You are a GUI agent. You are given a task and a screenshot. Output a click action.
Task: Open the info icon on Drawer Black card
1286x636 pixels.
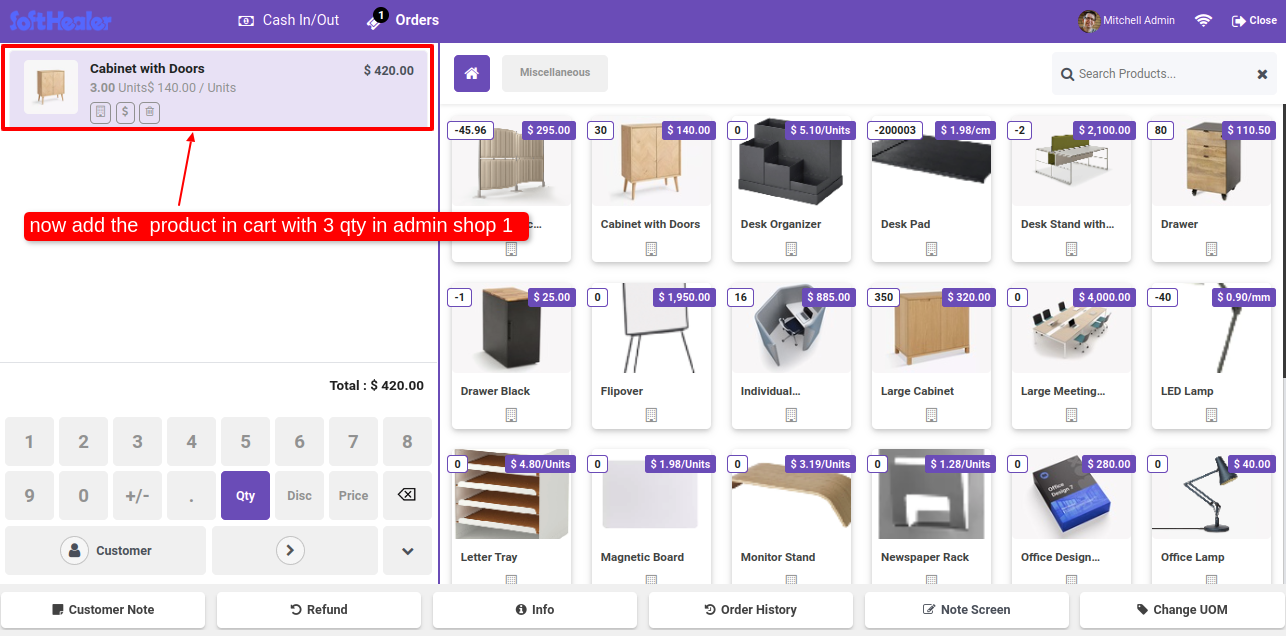[x=511, y=415]
